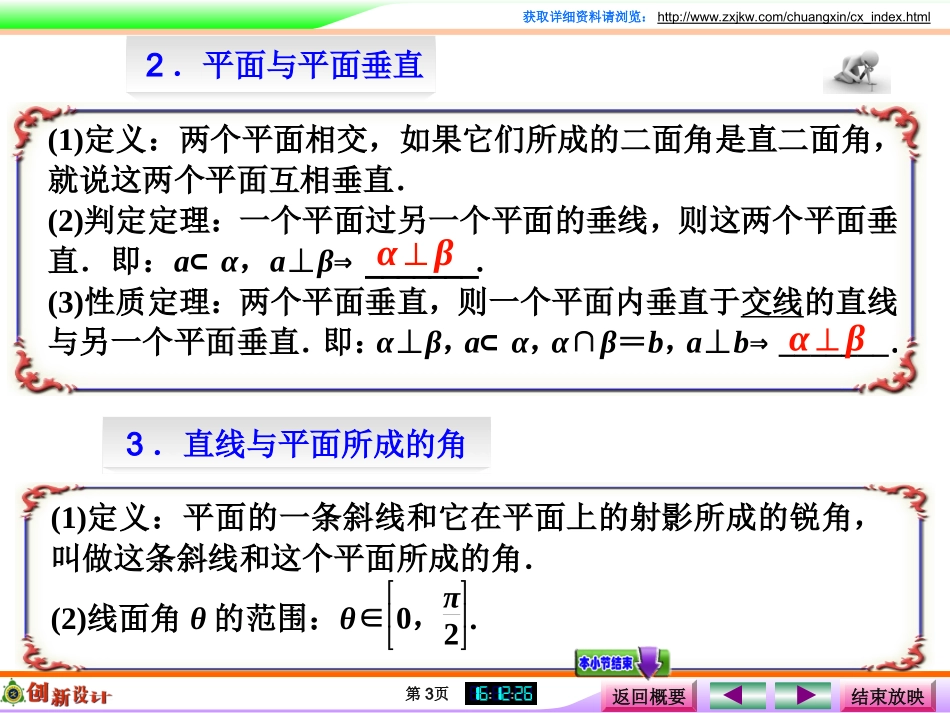Screen dimensions: 950x713
Task: Click the text 获取详细资料请浏览
Action: (585, 17)
